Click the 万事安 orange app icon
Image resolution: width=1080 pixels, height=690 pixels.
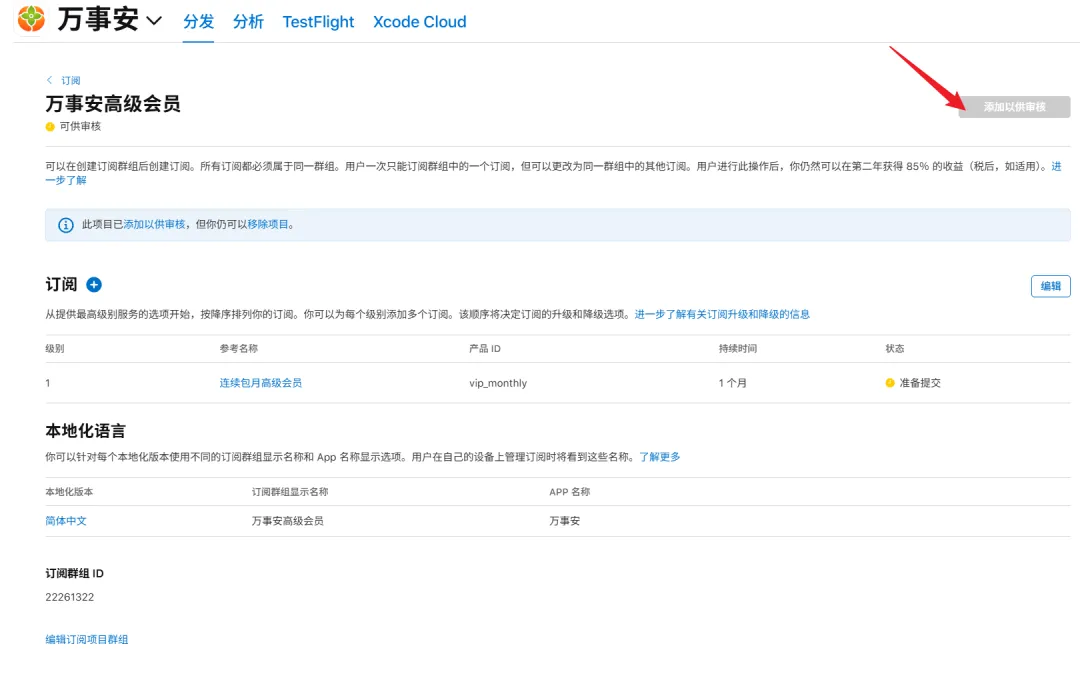coord(31,19)
